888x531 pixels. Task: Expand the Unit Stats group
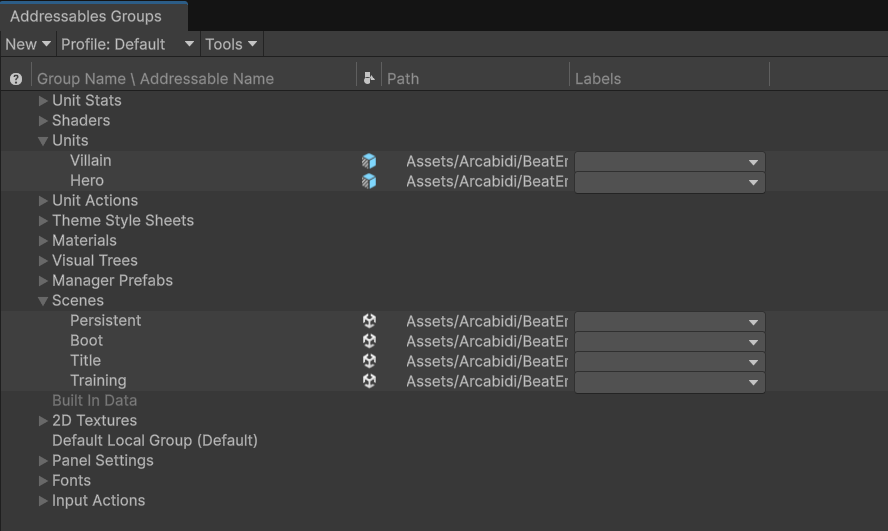[x=43, y=101]
